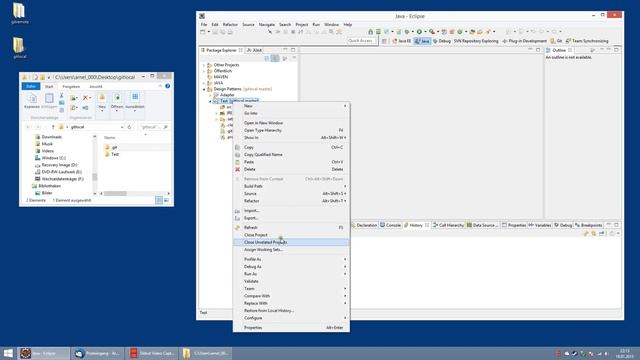Select the Package Explorer tab

pyautogui.click(x=221, y=50)
